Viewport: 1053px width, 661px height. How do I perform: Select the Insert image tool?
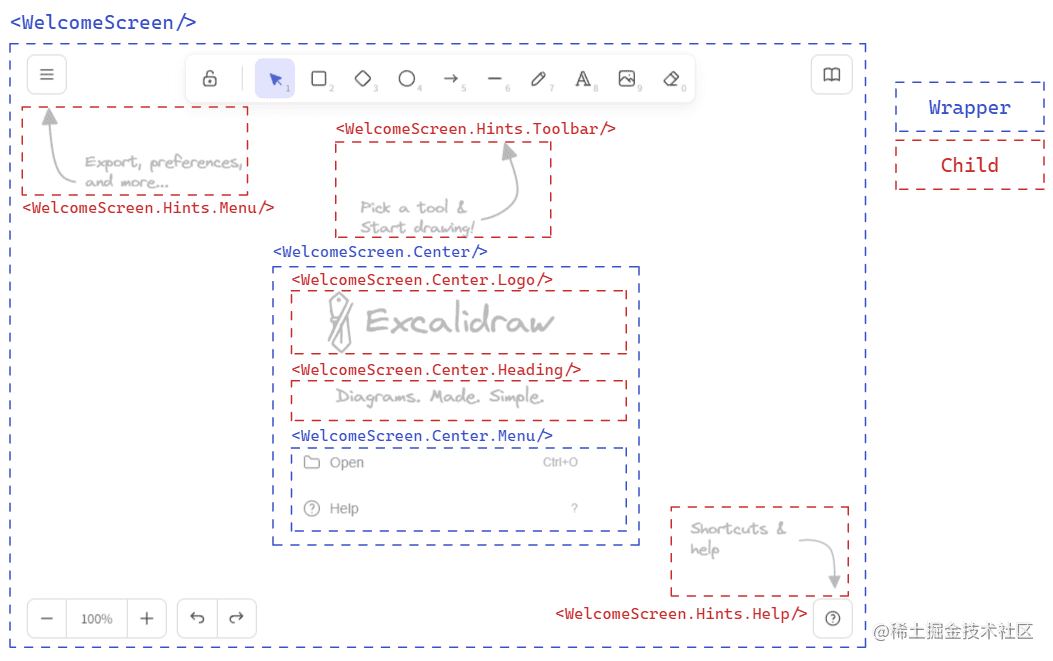point(627,79)
